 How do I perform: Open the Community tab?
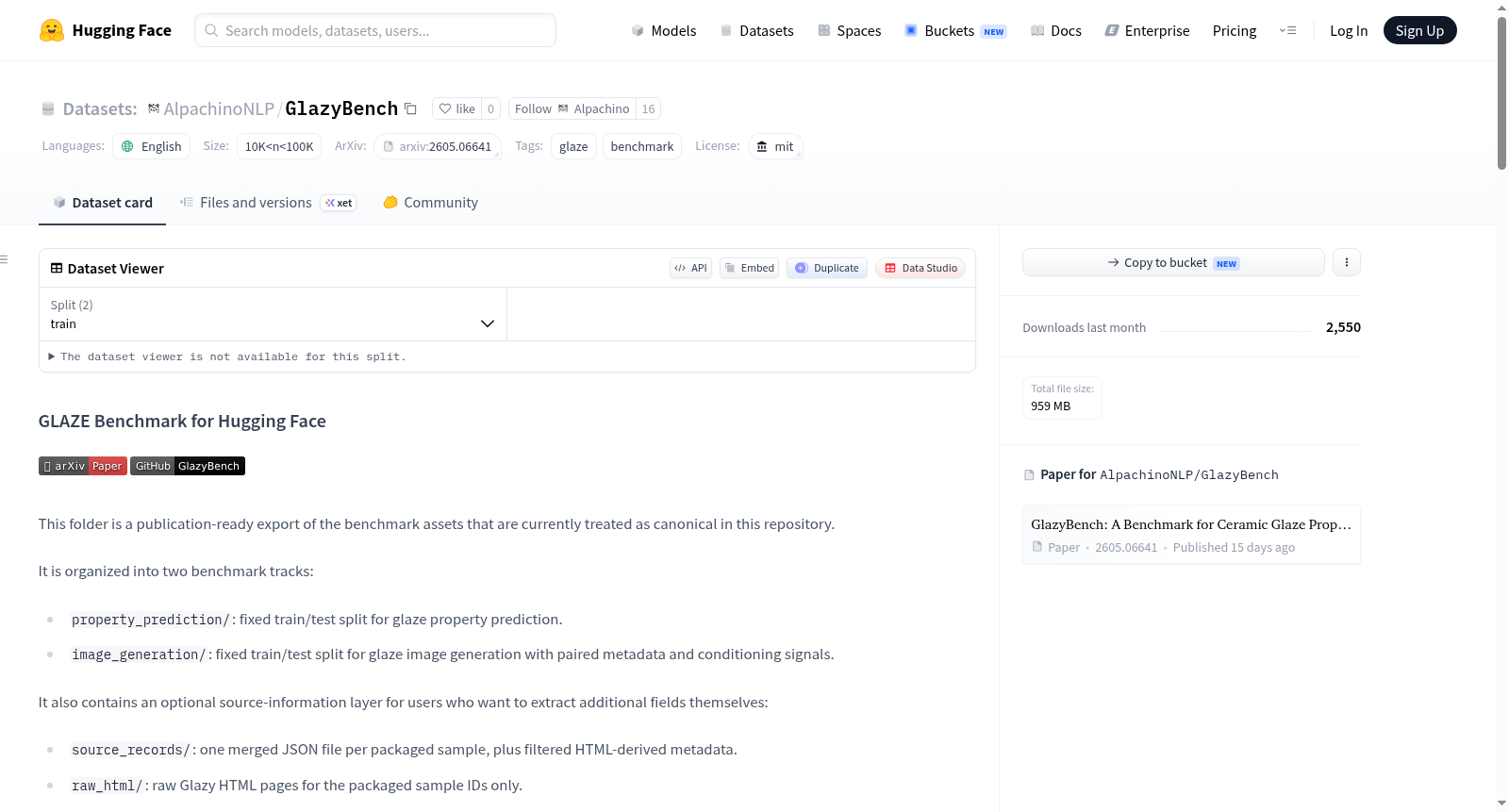431,203
